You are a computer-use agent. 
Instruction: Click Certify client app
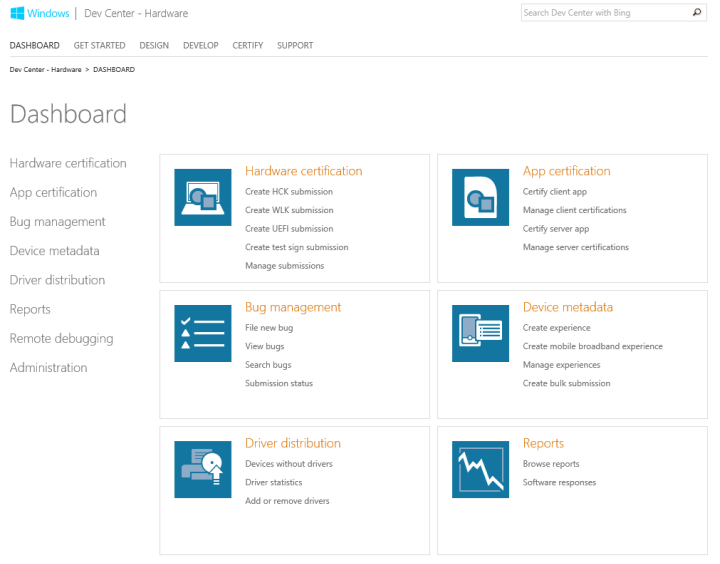coord(555,192)
